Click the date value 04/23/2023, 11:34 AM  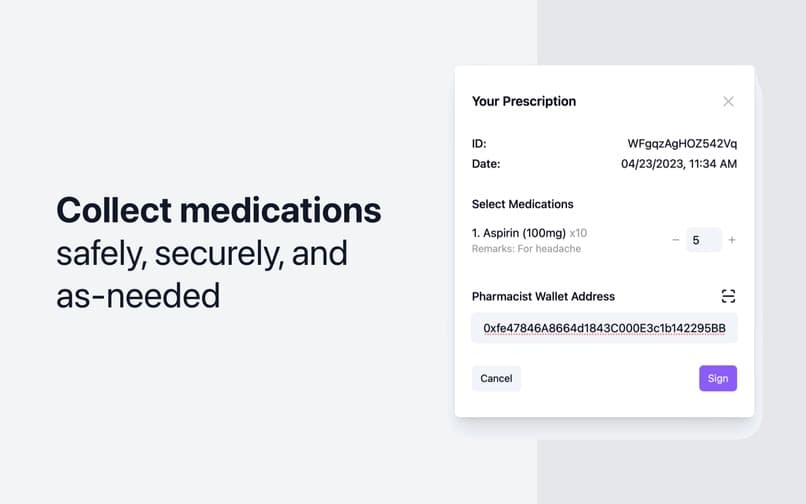[x=679, y=164]
